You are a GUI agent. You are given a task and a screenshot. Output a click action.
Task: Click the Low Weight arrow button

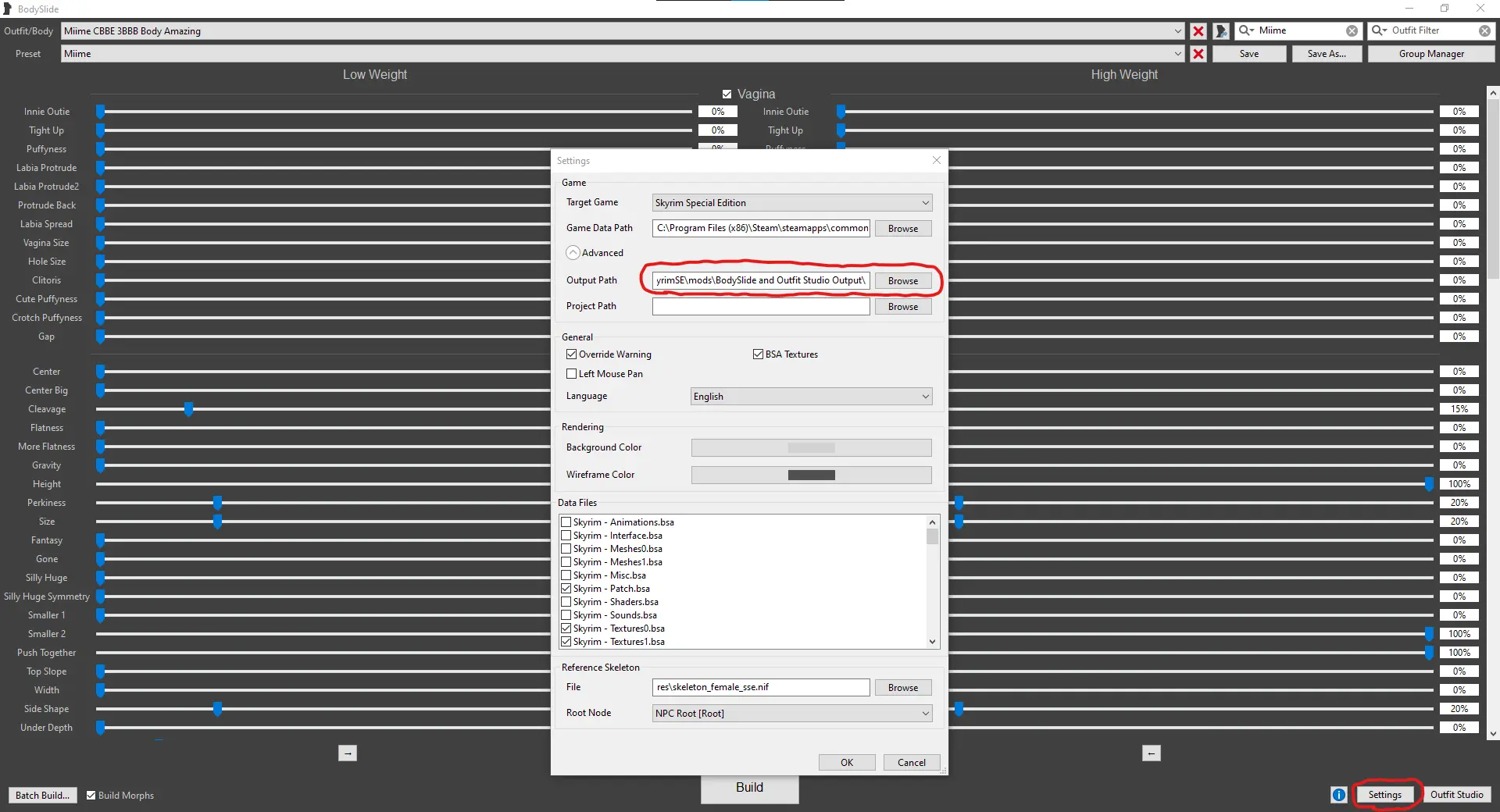click(x=348, y=753)
